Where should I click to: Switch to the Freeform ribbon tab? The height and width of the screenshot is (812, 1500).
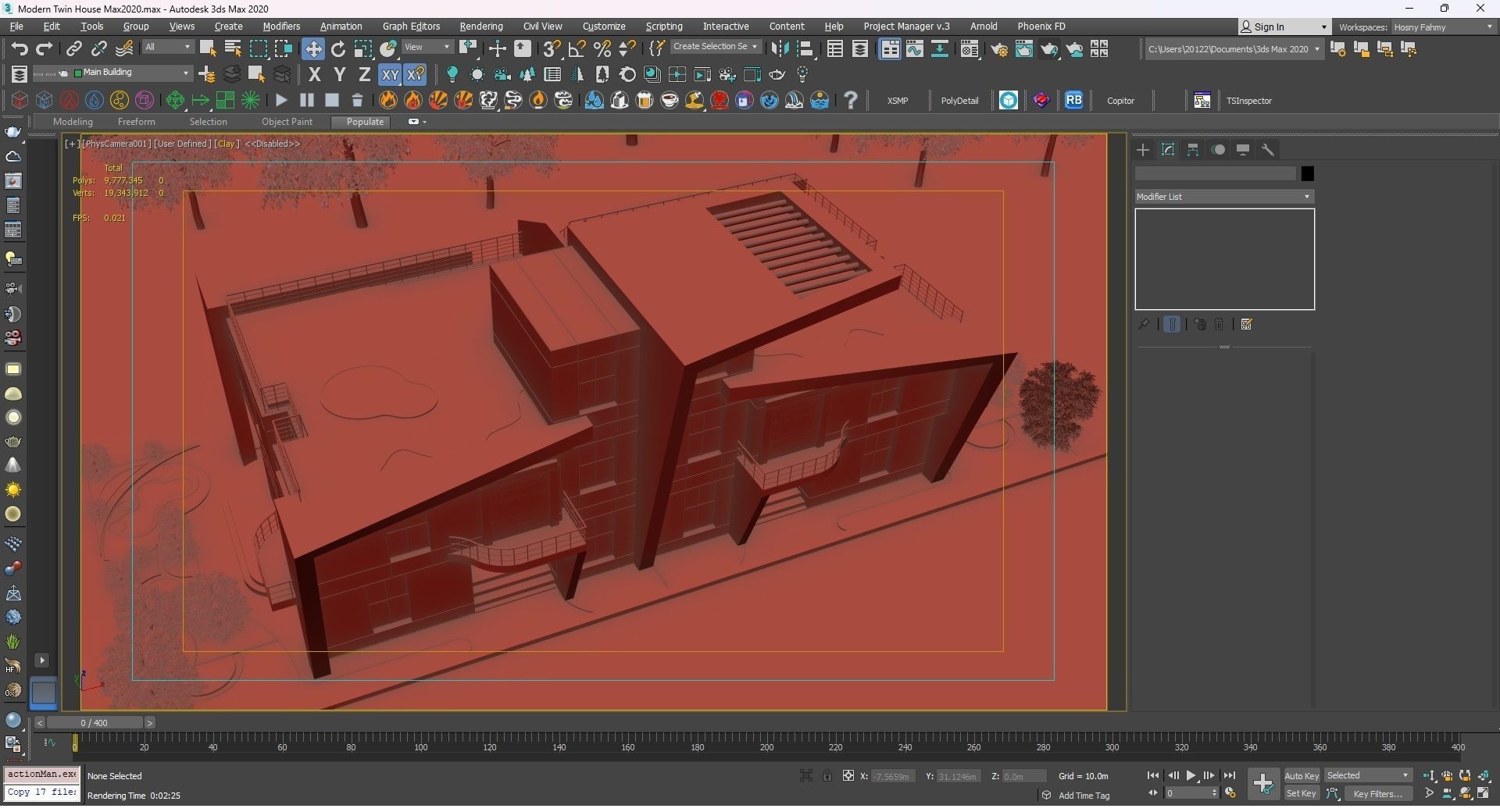pos(136,122)
